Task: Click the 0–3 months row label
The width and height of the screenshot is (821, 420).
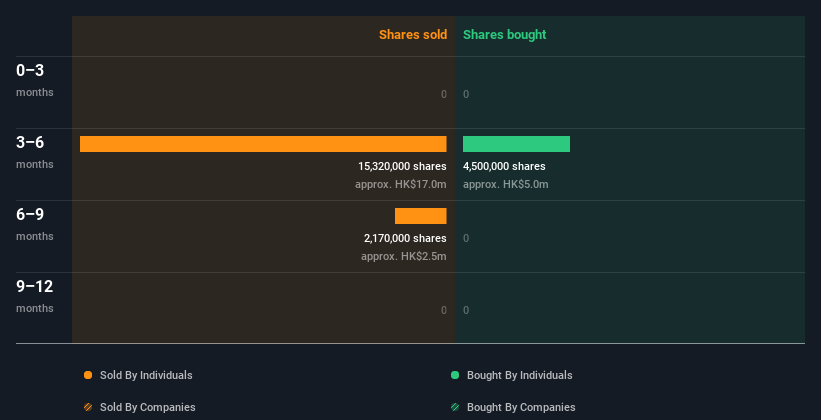Action: pos(35,80)
